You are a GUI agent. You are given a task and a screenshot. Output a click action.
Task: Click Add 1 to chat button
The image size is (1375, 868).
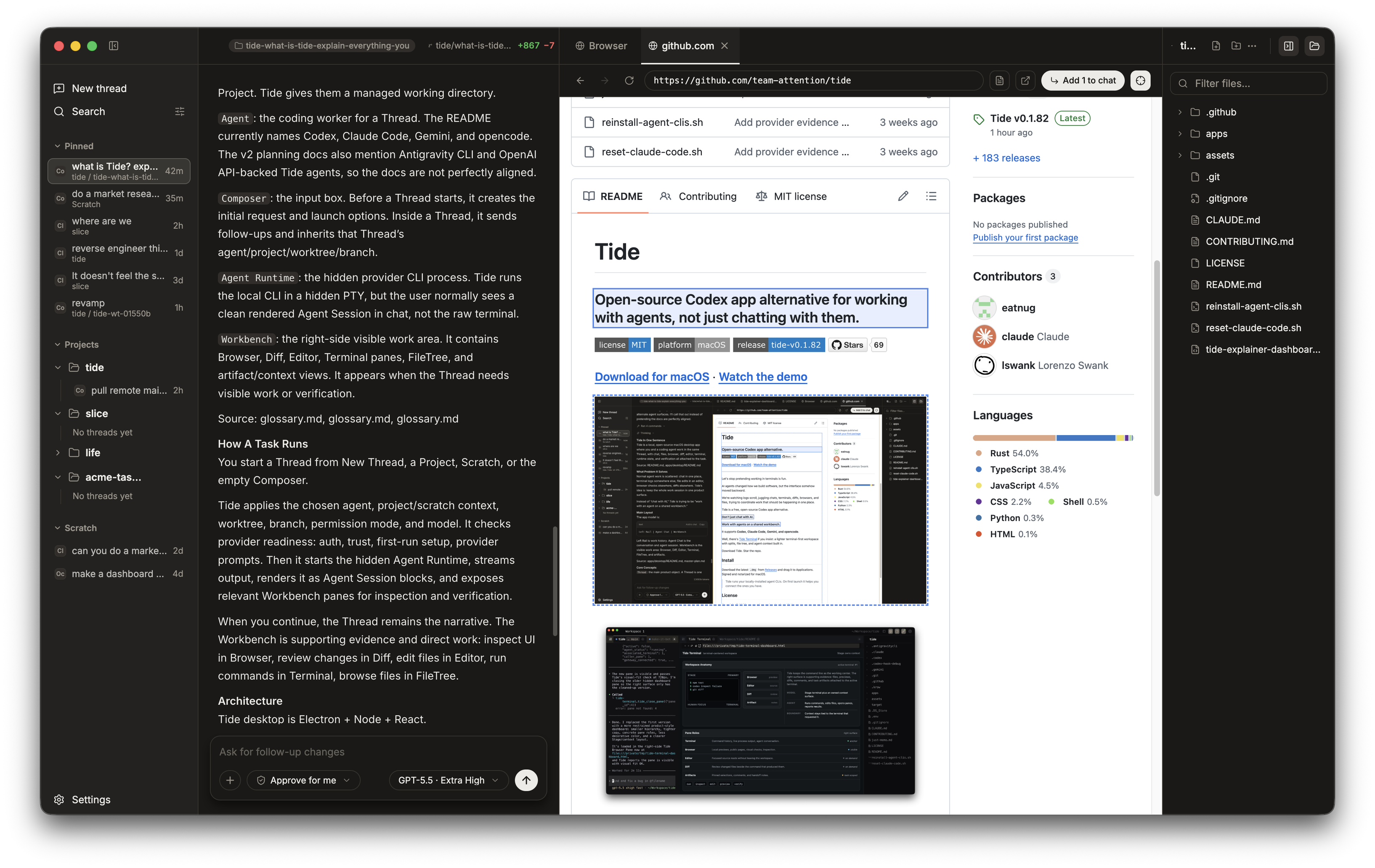coord(1083,80)
